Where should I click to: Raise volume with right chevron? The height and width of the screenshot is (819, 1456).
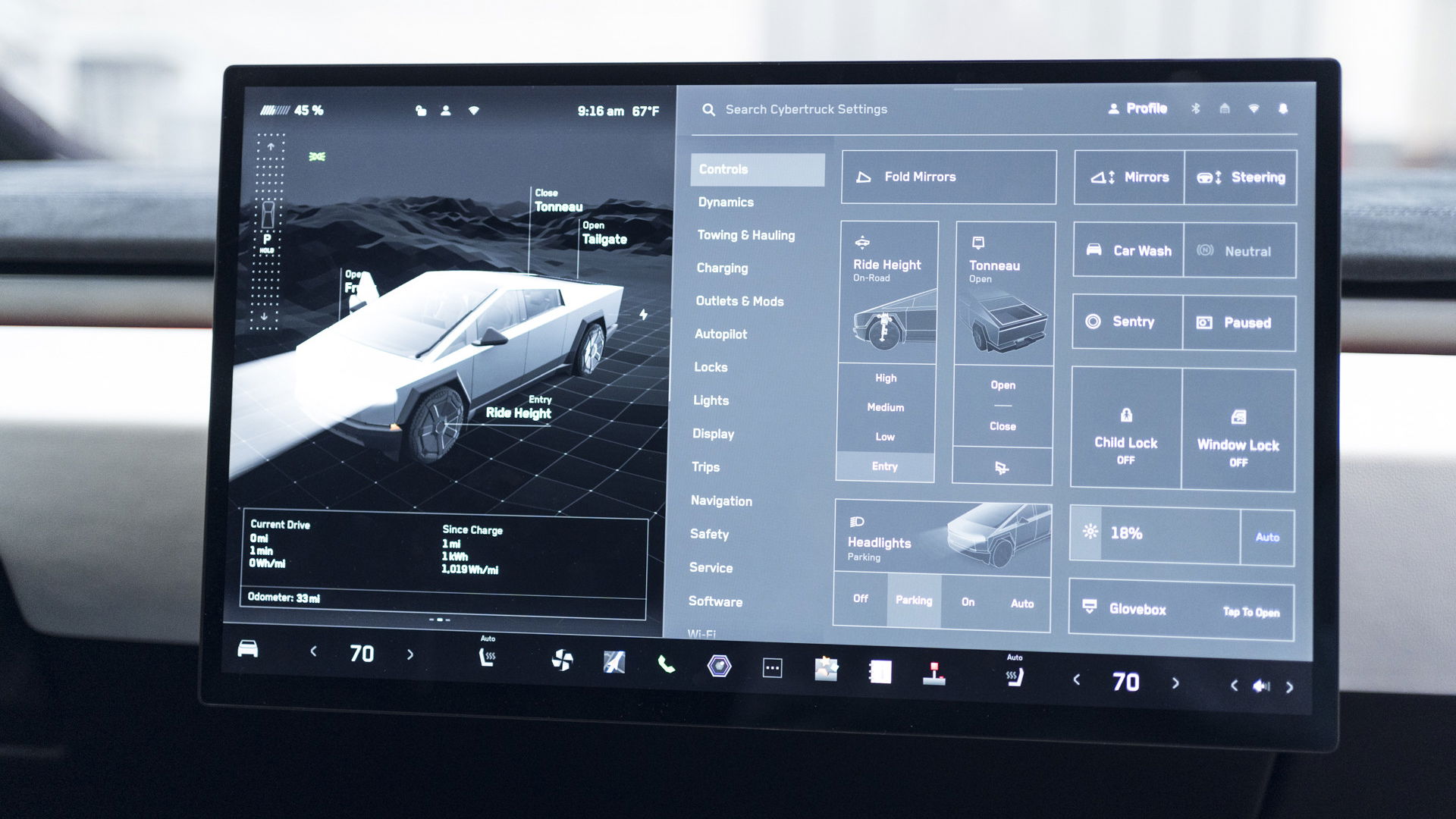coord(1289,687)
